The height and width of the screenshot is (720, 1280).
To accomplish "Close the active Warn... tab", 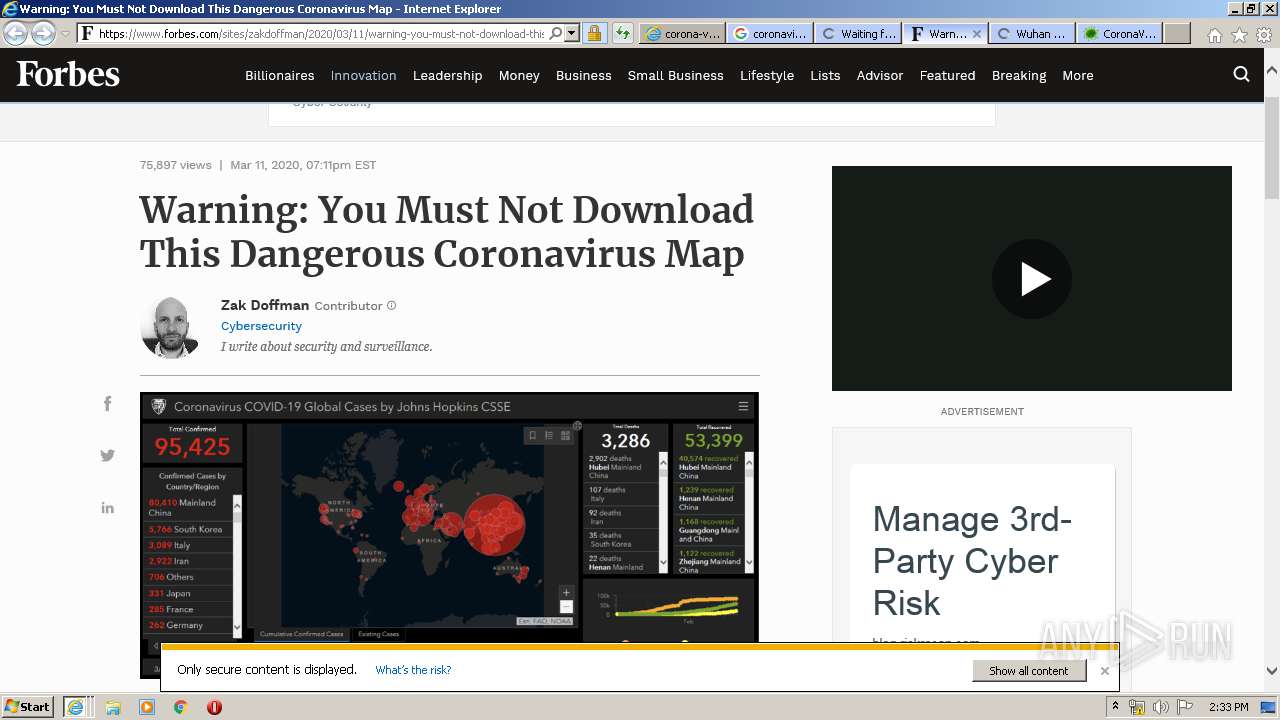I will coord(977,33).
